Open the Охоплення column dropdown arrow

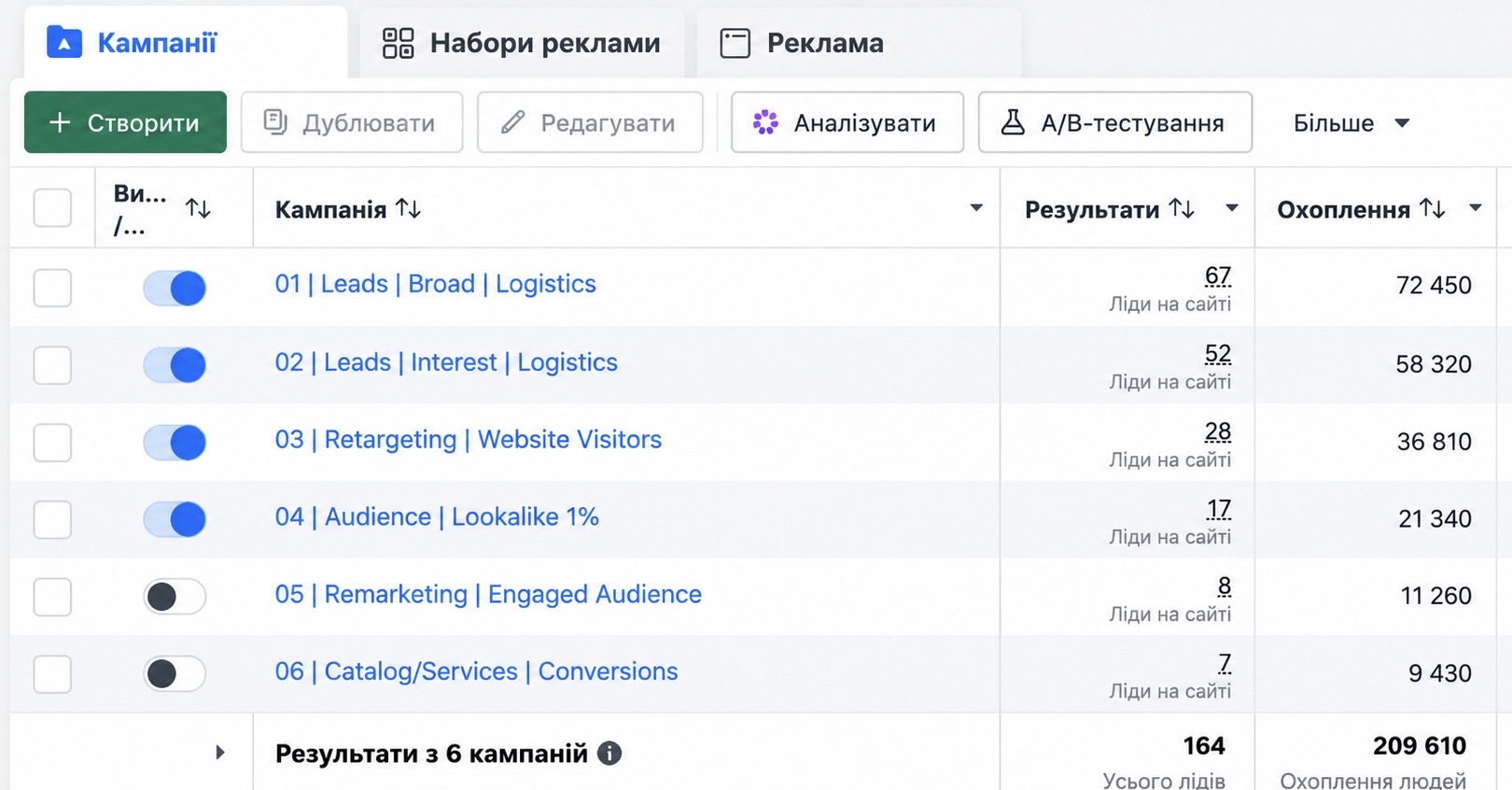point(1476,207)
